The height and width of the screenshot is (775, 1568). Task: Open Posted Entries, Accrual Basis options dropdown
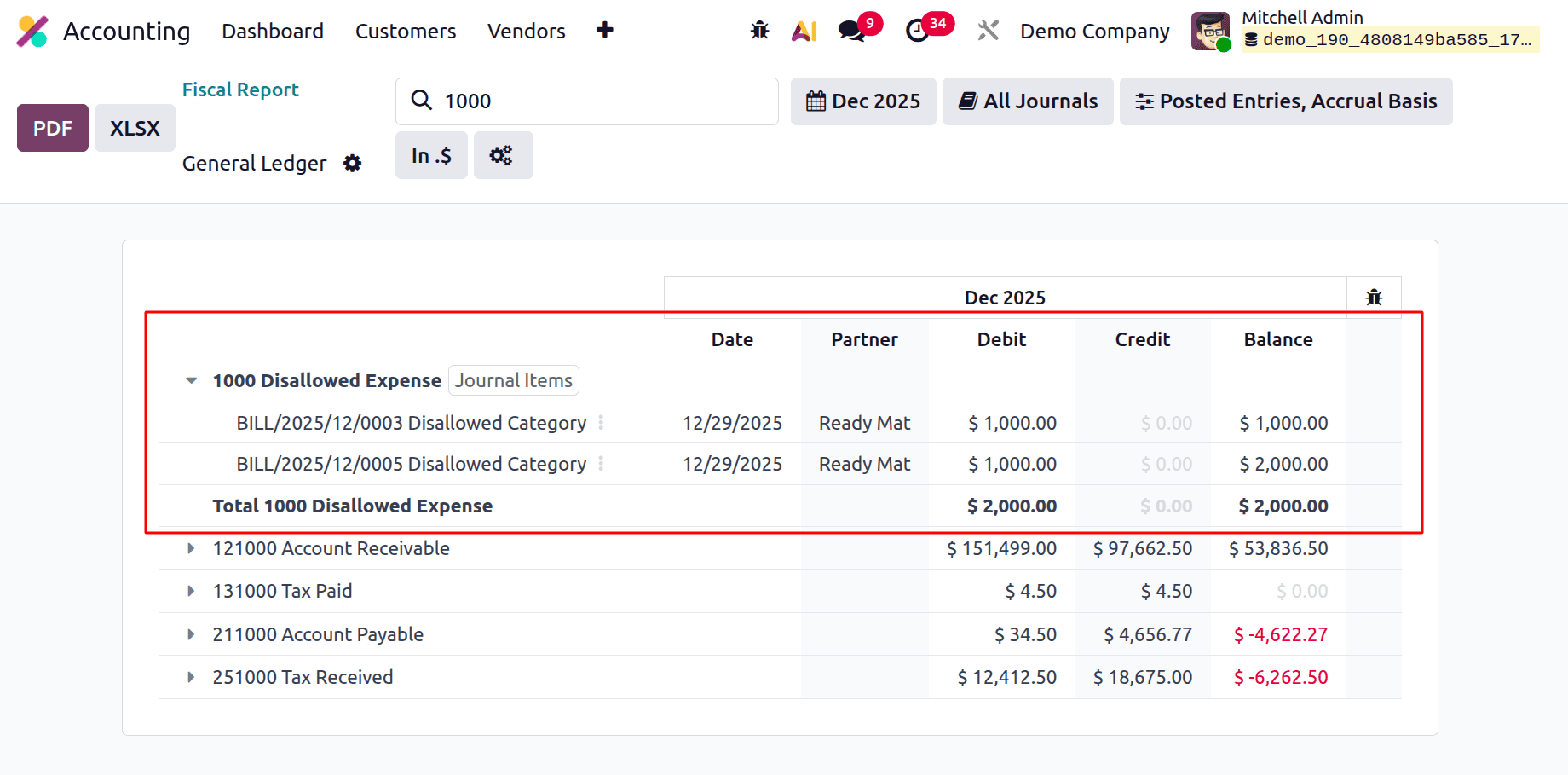[x=1286, y=101]
